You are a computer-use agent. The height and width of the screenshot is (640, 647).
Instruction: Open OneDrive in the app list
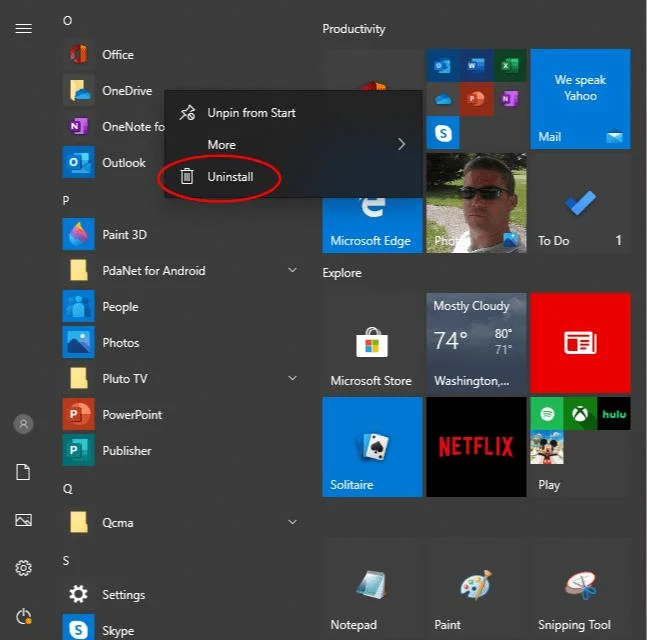click(x=111, y=91)
